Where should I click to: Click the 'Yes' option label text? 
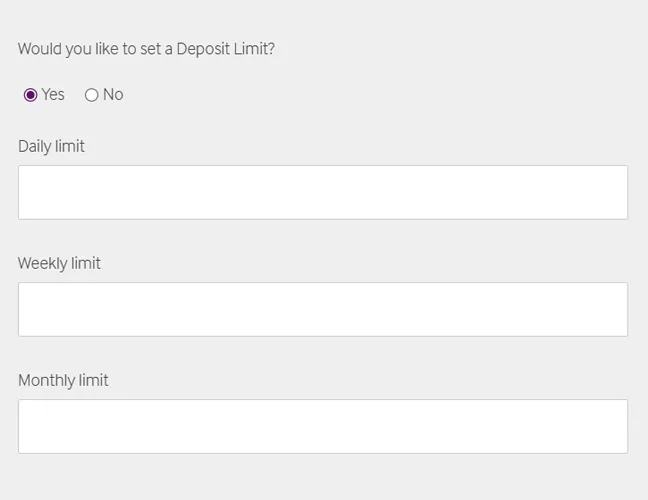[x=53, y=94]
